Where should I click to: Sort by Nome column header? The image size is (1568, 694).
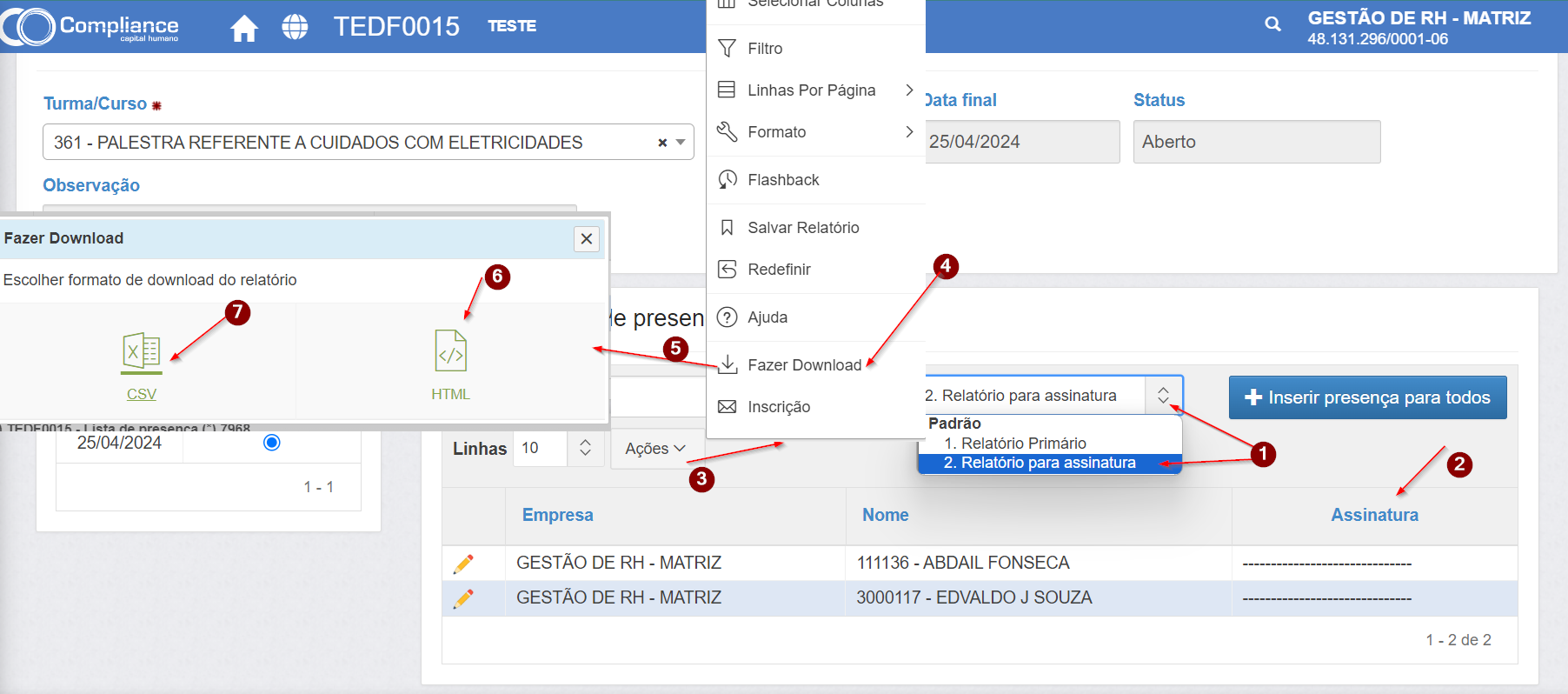pyautogui.click(x=886, y=515)
